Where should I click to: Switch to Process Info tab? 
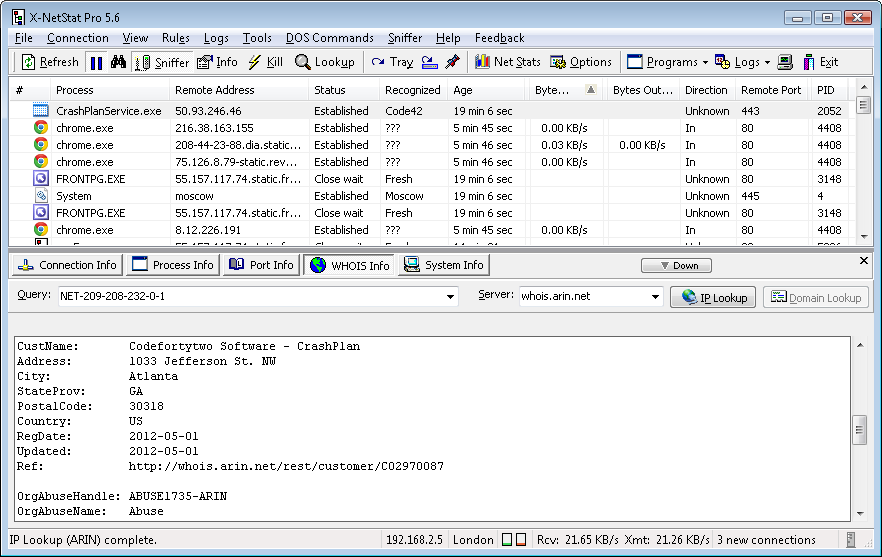(x=173, y=265)
